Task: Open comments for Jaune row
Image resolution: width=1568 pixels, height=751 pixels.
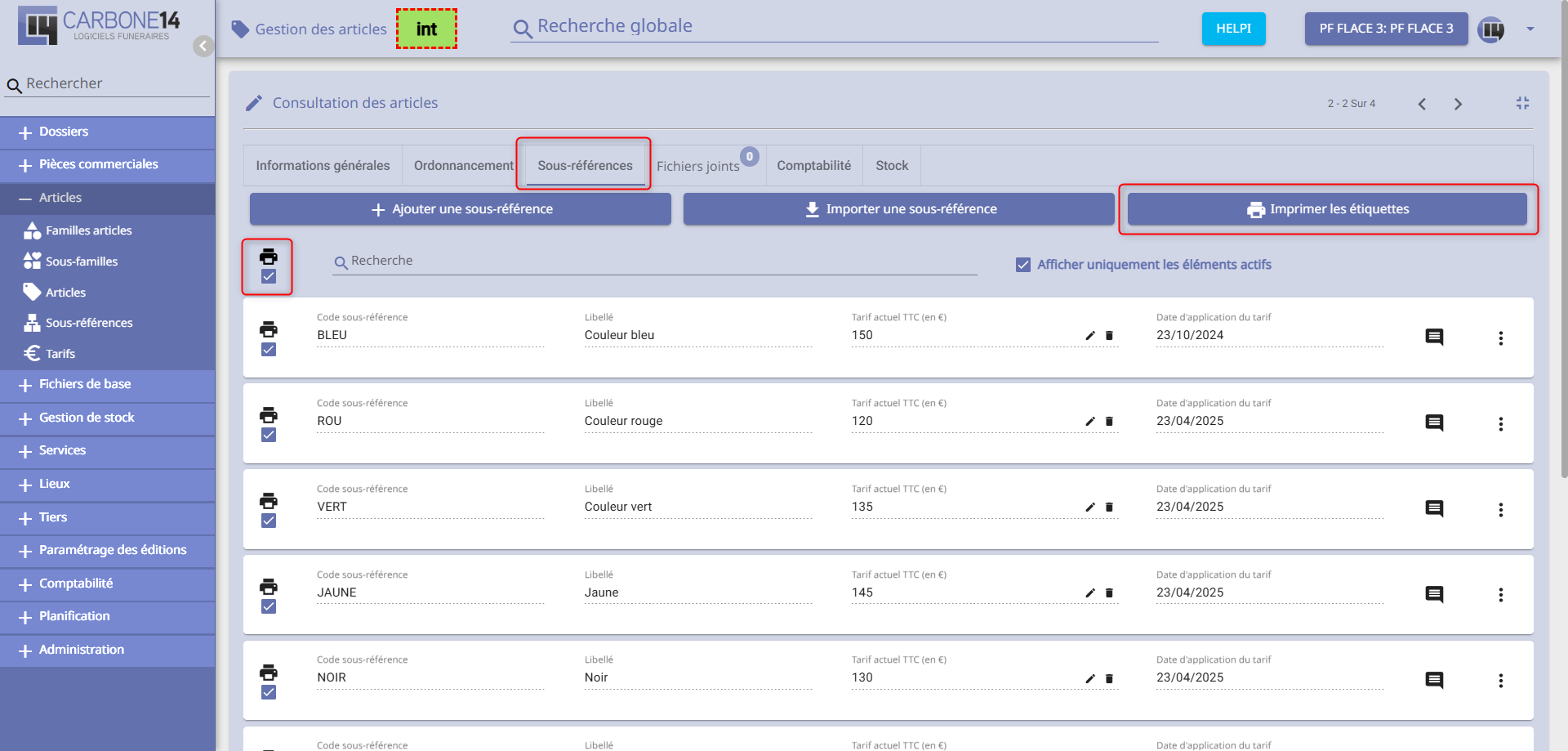Action: (1434, 594)
